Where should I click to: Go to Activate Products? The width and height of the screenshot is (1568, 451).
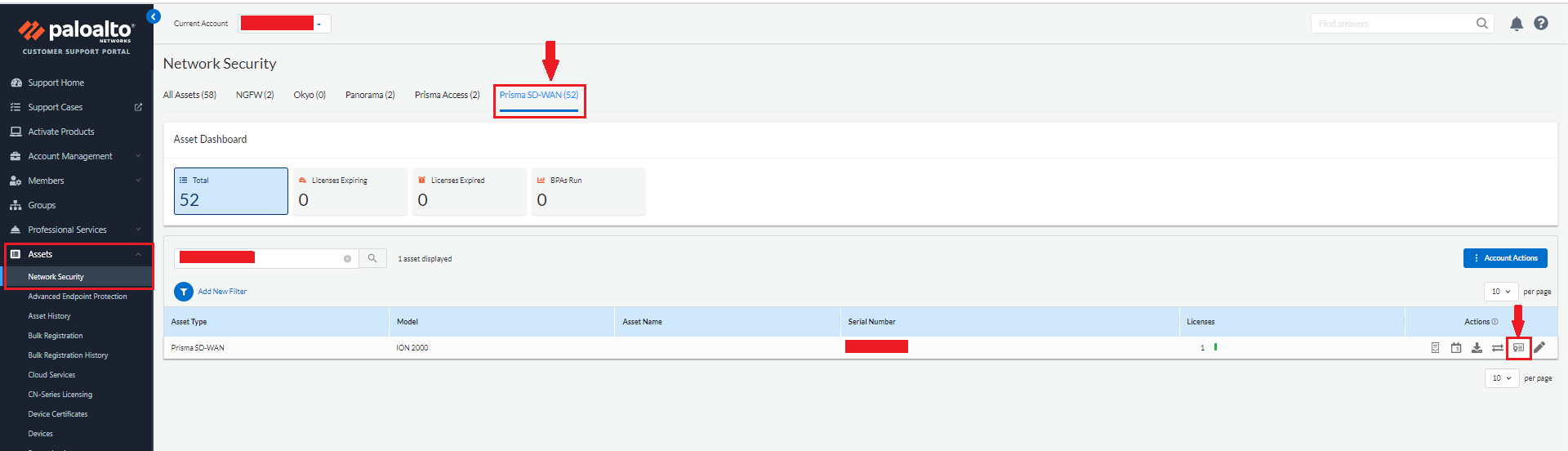tap(61, 132)
